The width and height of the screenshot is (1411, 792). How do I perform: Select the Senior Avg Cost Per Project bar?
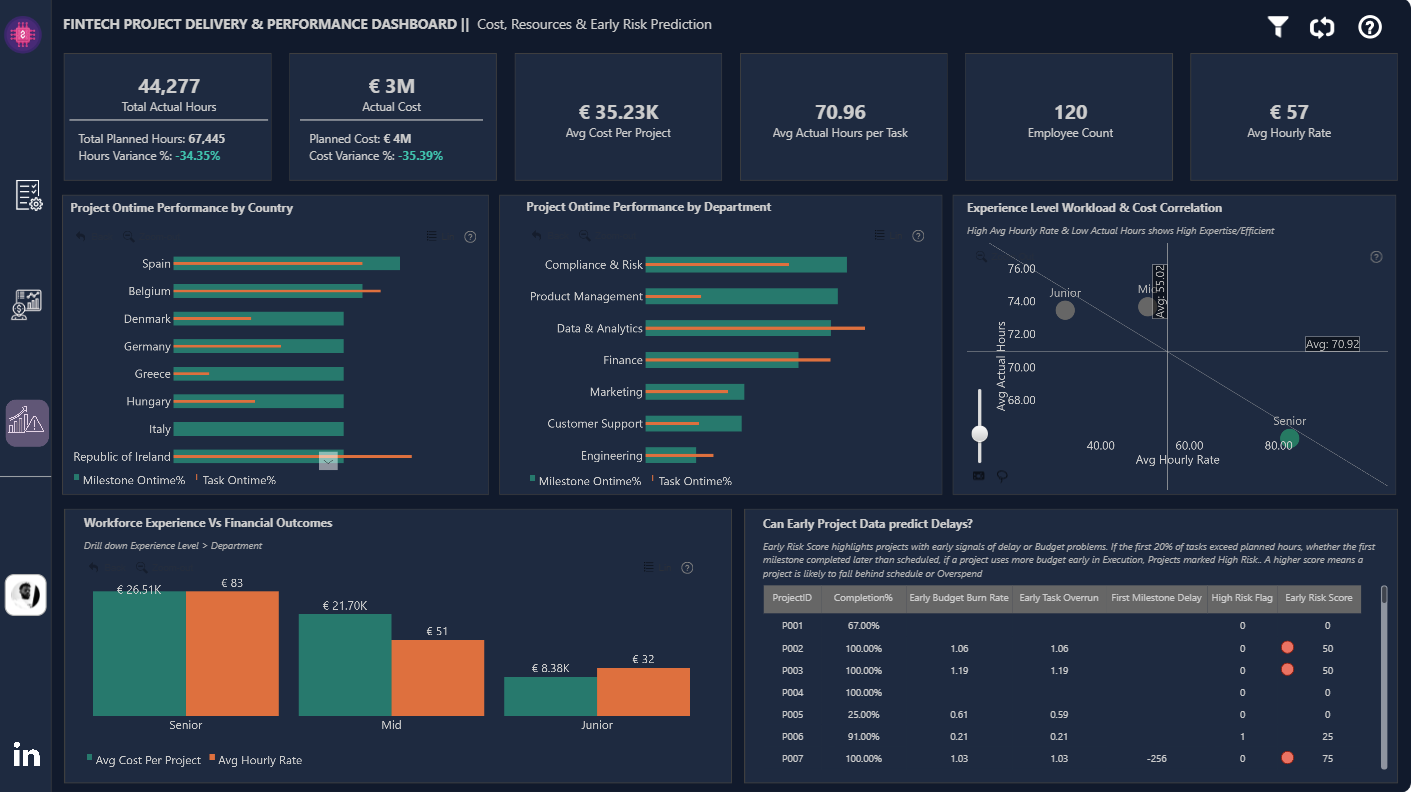pyautogui.click(x=139, y=654)
